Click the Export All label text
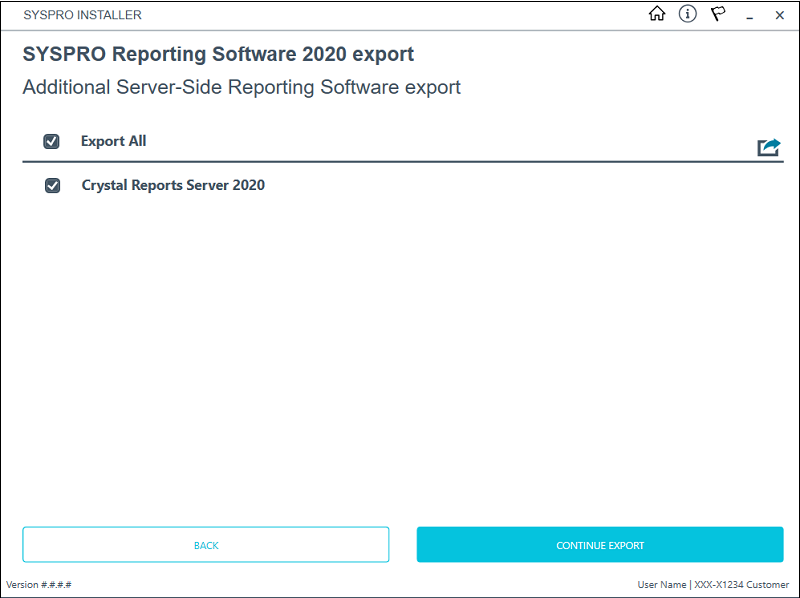This screenshot has height=598, width=800. 113,141
